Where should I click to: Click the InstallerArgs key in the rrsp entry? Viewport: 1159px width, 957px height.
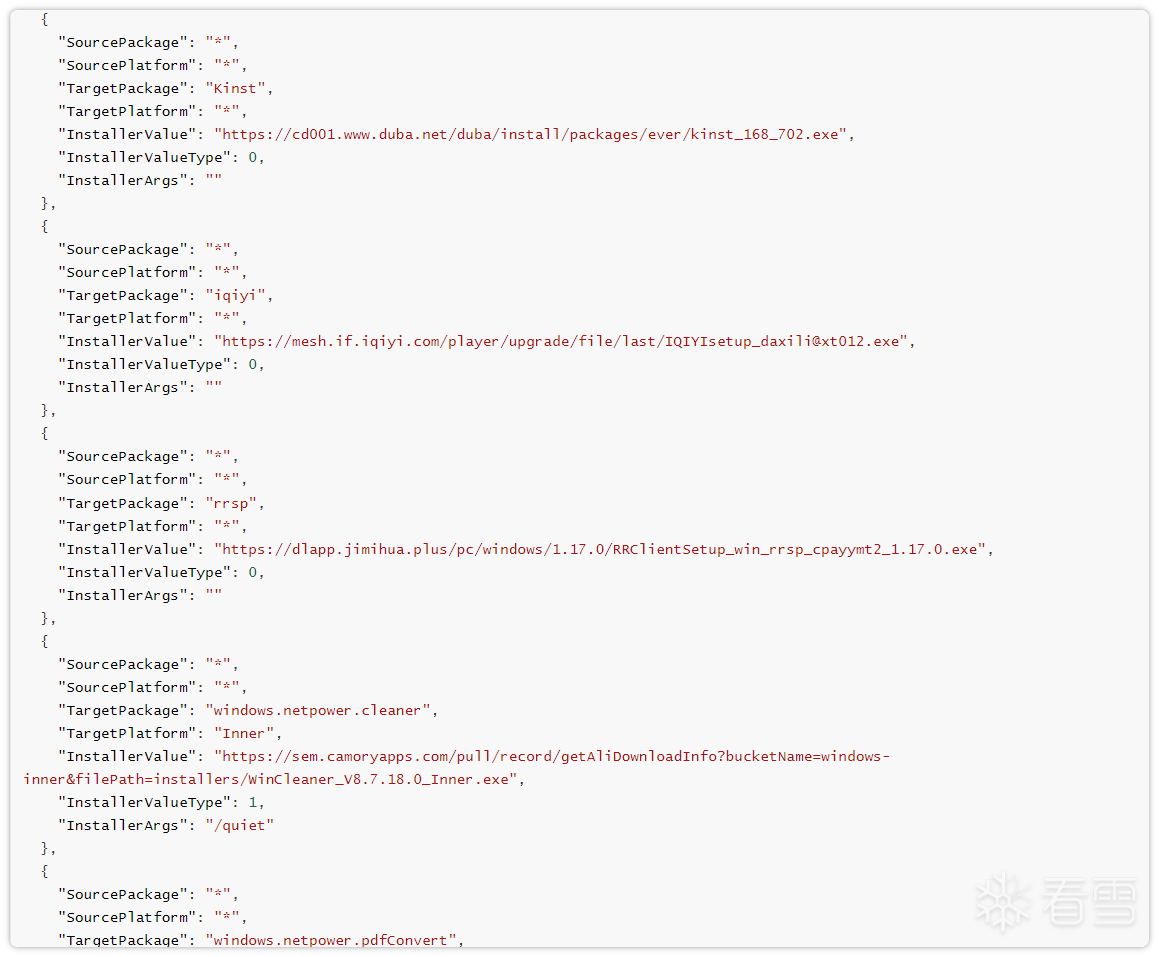(x=123, y=595)
